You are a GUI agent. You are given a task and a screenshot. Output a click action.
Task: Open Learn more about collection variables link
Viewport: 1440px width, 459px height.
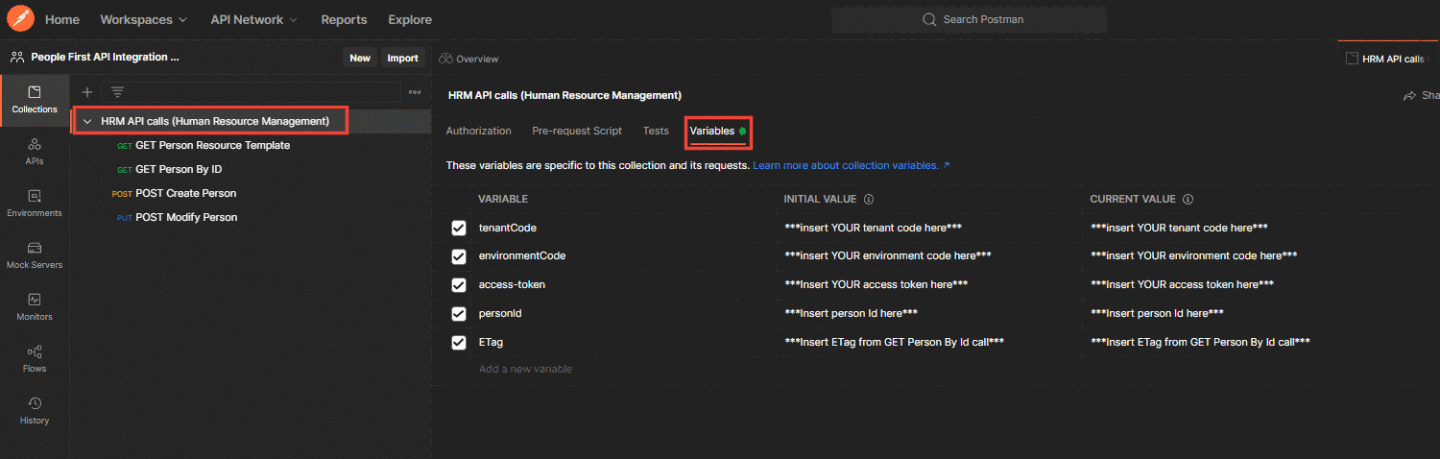click(x=851, y=165)
